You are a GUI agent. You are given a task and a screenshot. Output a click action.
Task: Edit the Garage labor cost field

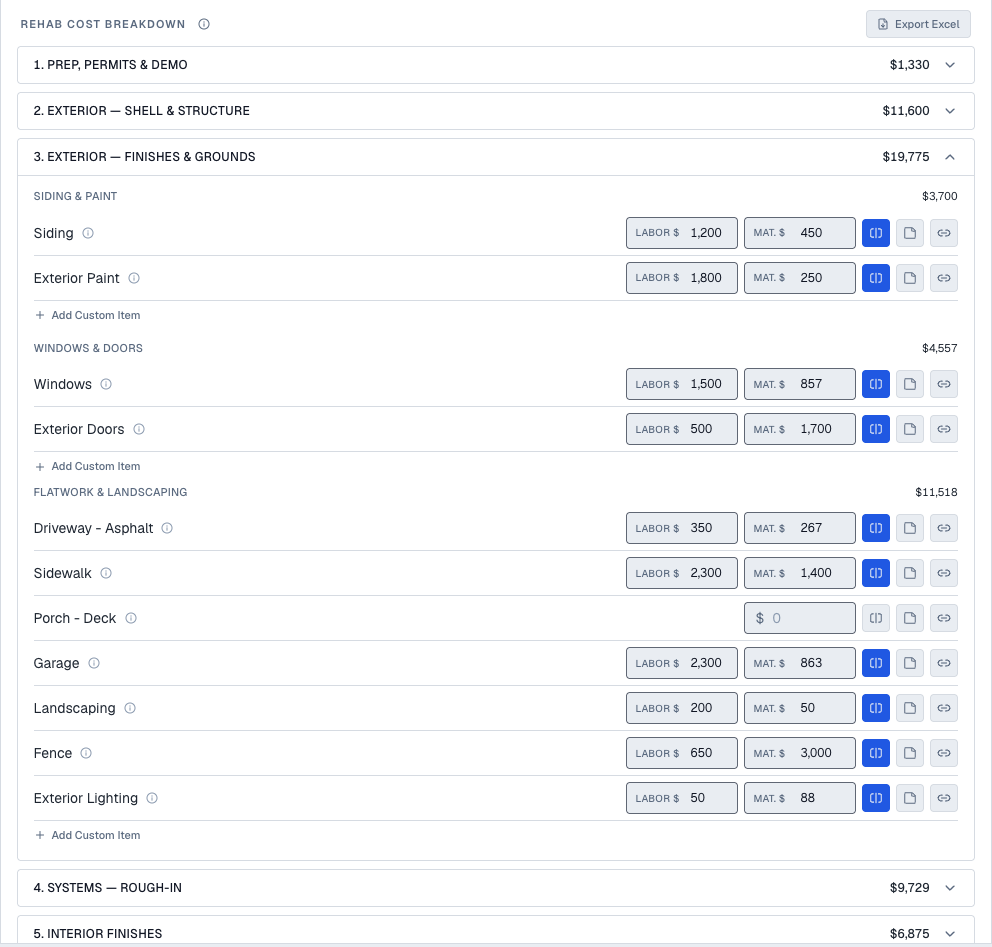[x=682, y=663]
